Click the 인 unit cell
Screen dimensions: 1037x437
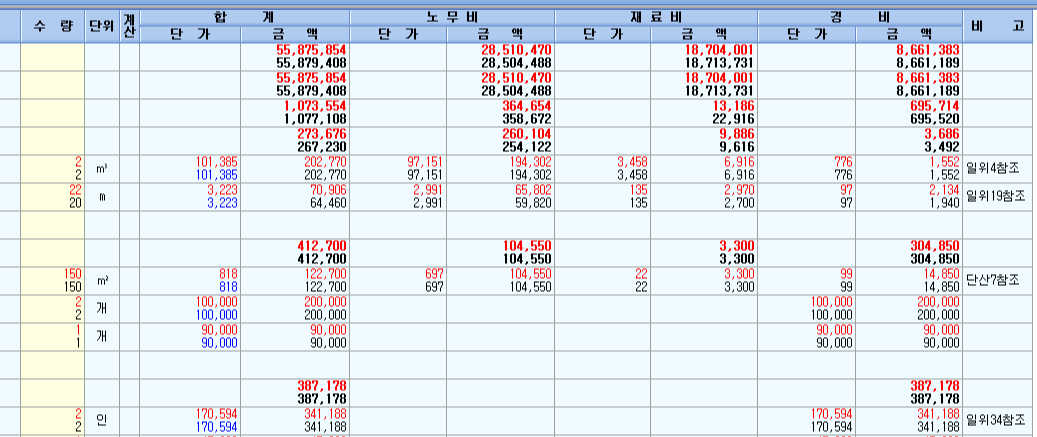click(102, 420)
